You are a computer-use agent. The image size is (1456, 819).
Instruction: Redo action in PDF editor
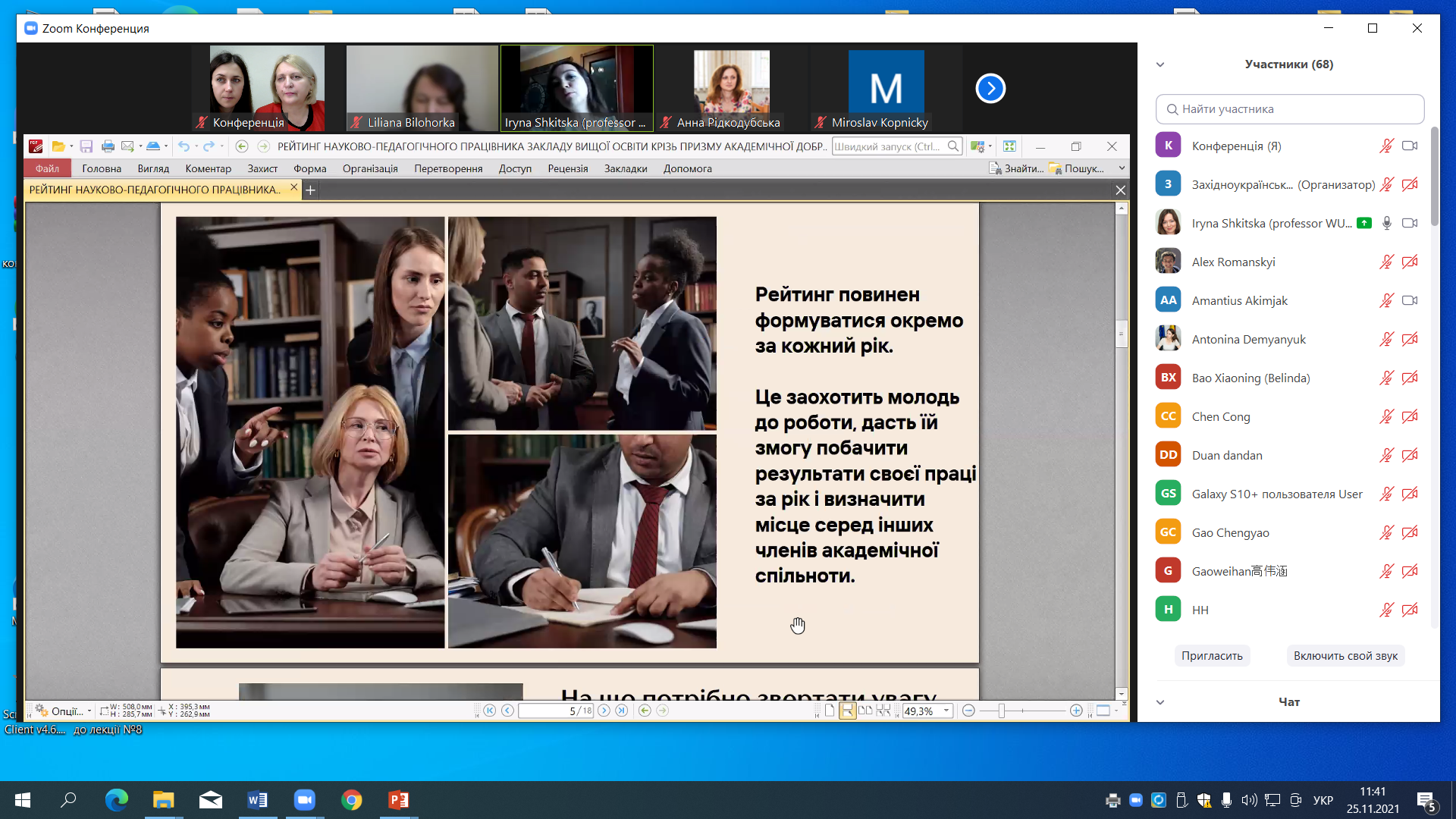click(x=209, y=146)
